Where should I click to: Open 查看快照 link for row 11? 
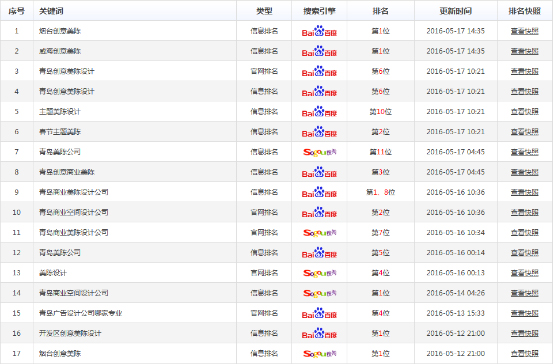pyautogui.click(x=525, y=233)
